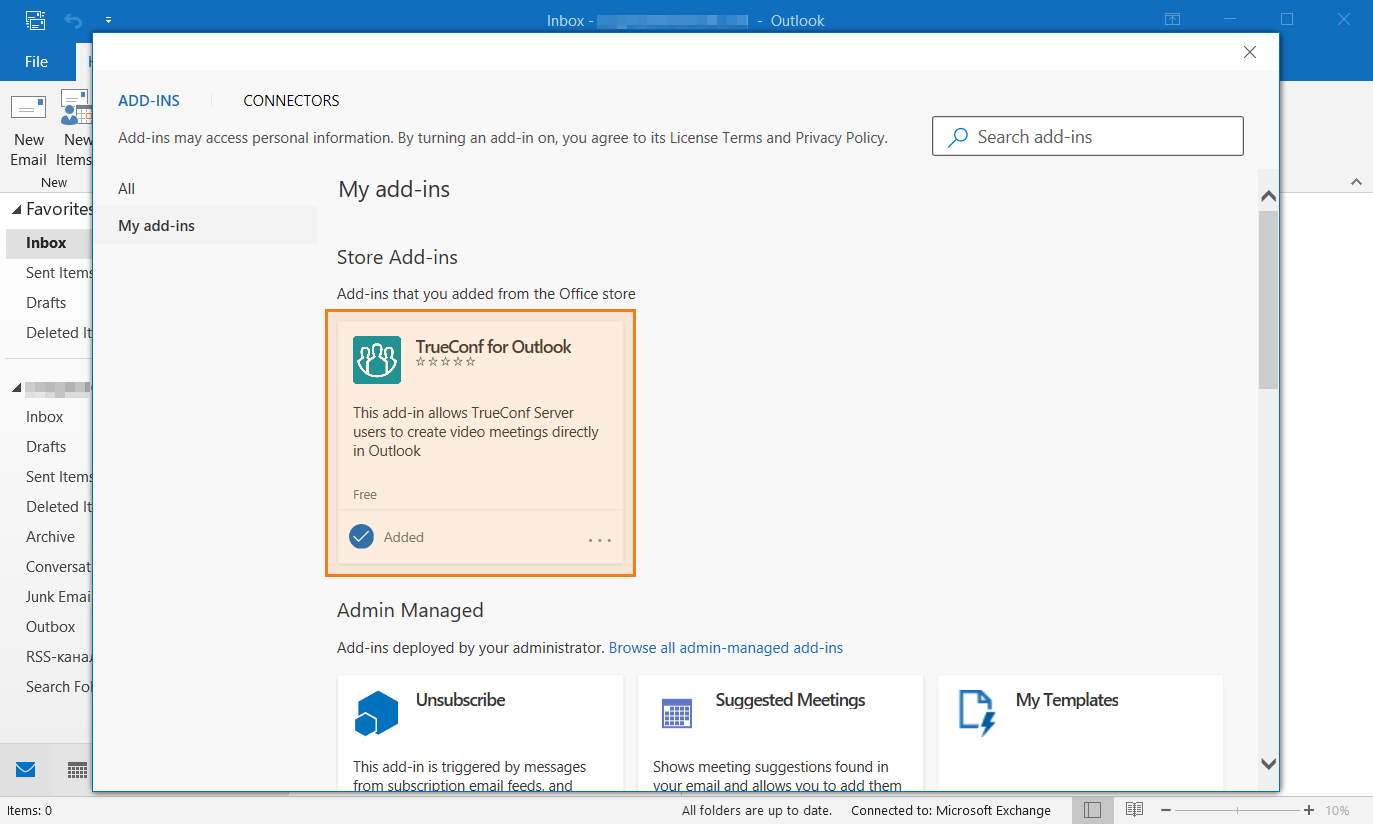Switch to the CONNECTORS tab

click(x=291, y=101)
